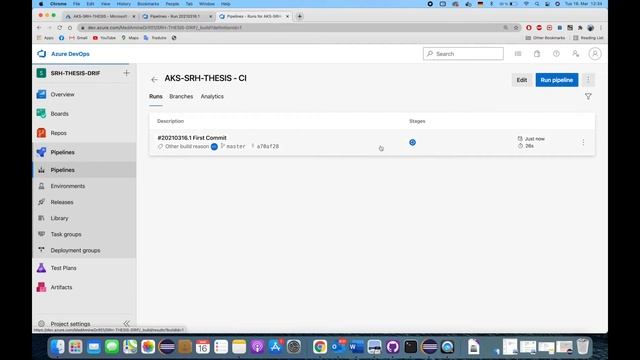Focus the Azure DevOps Search box

pyautogui.click(x=463, y=54)
